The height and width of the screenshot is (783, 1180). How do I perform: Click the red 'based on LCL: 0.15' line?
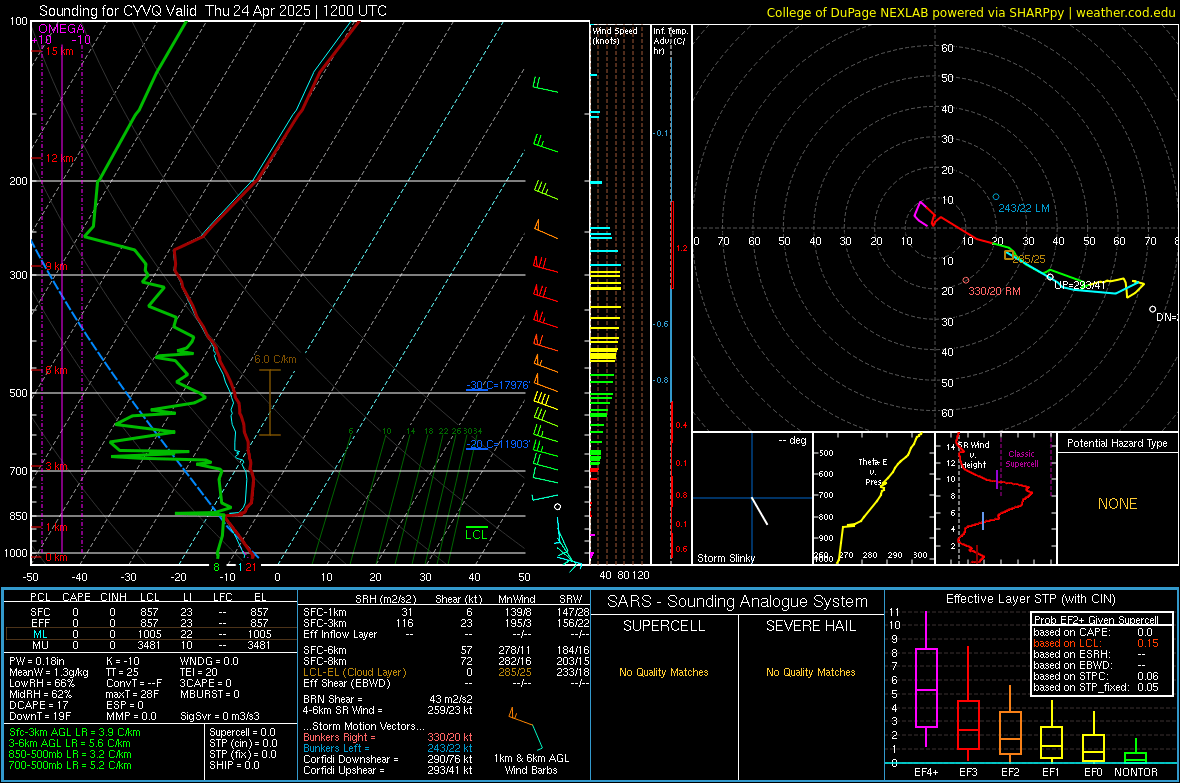(1096, 643)
